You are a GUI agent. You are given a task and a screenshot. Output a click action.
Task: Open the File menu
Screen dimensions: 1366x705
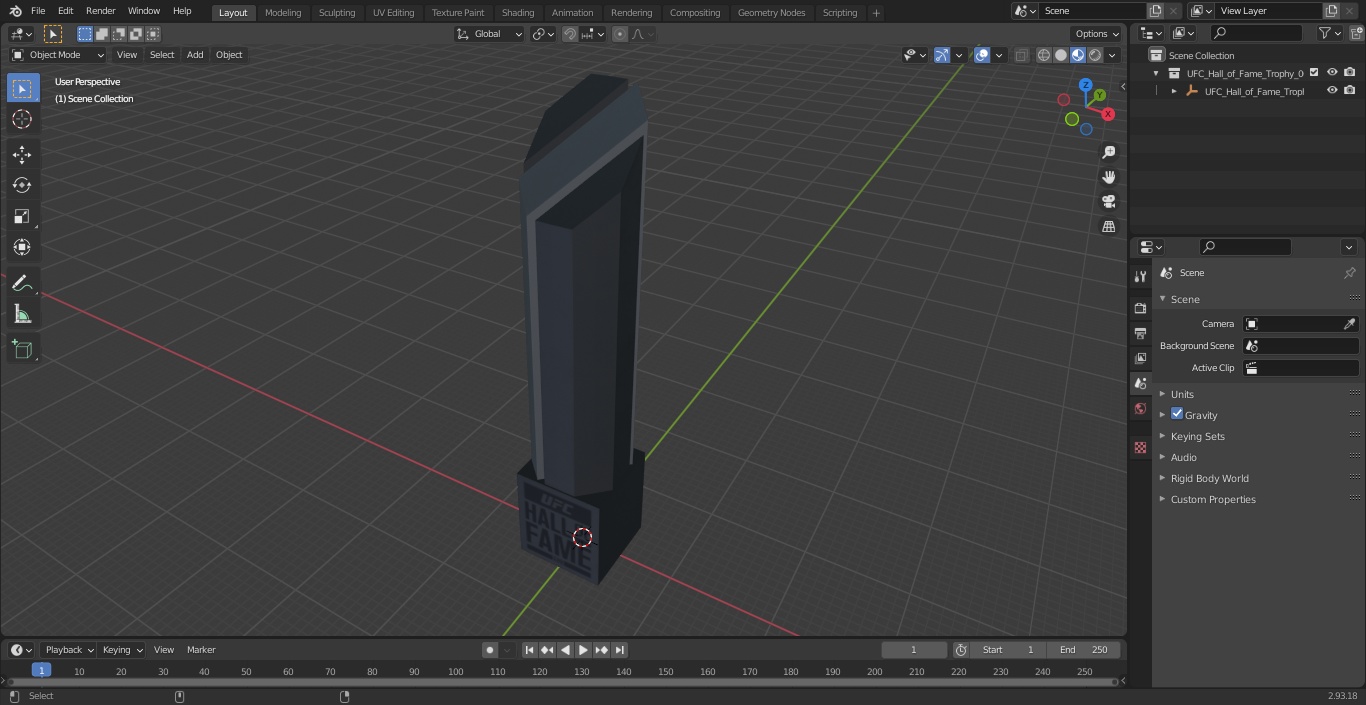38,11
